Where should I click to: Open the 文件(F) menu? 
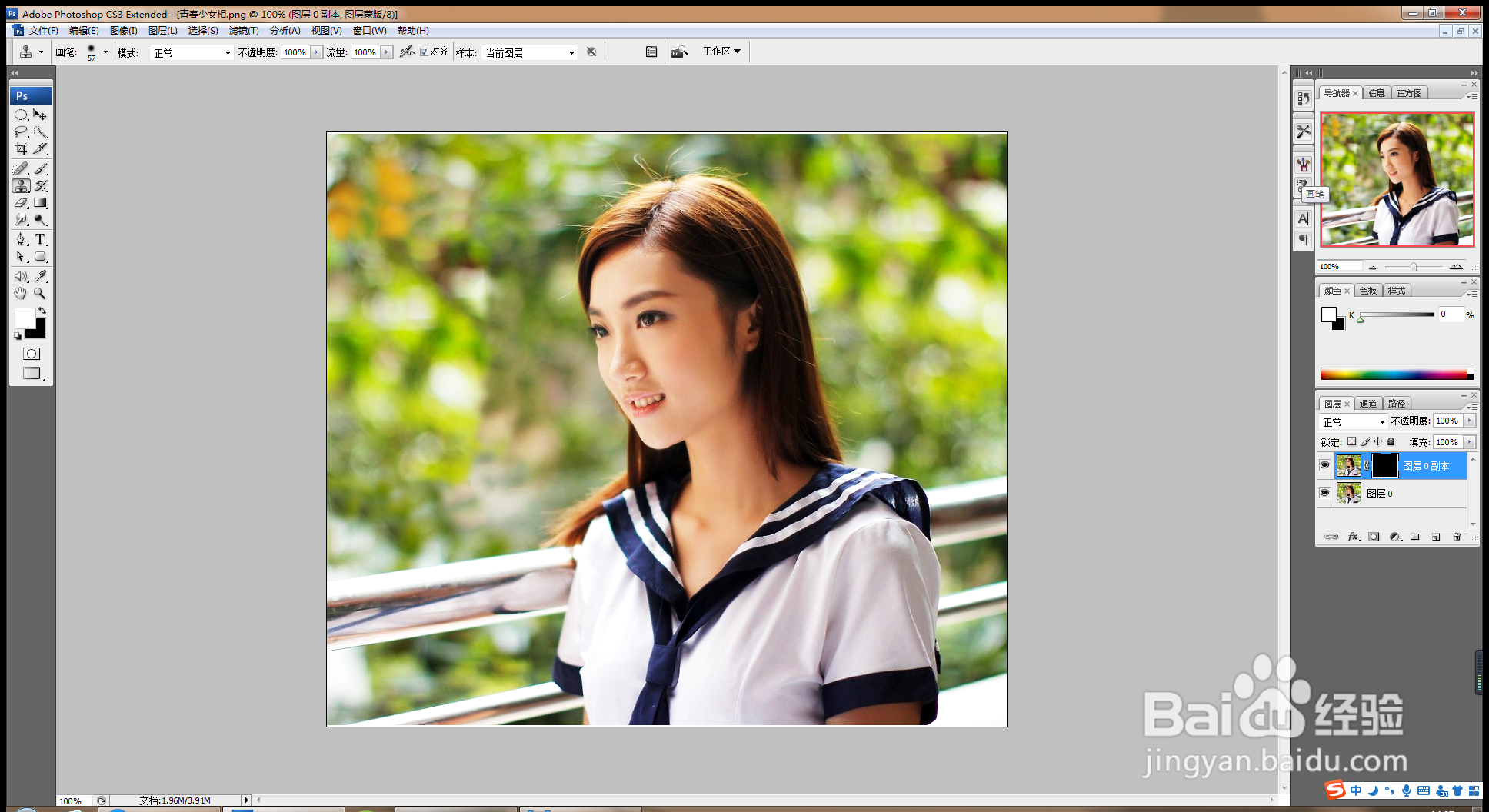(43, 31)
